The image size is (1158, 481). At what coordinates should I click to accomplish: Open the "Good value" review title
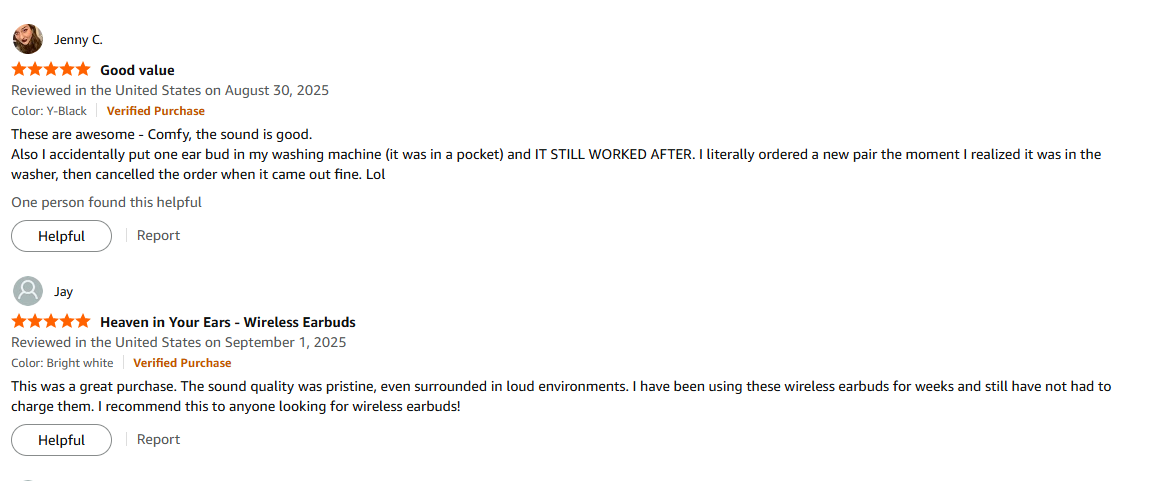point(137,70)
